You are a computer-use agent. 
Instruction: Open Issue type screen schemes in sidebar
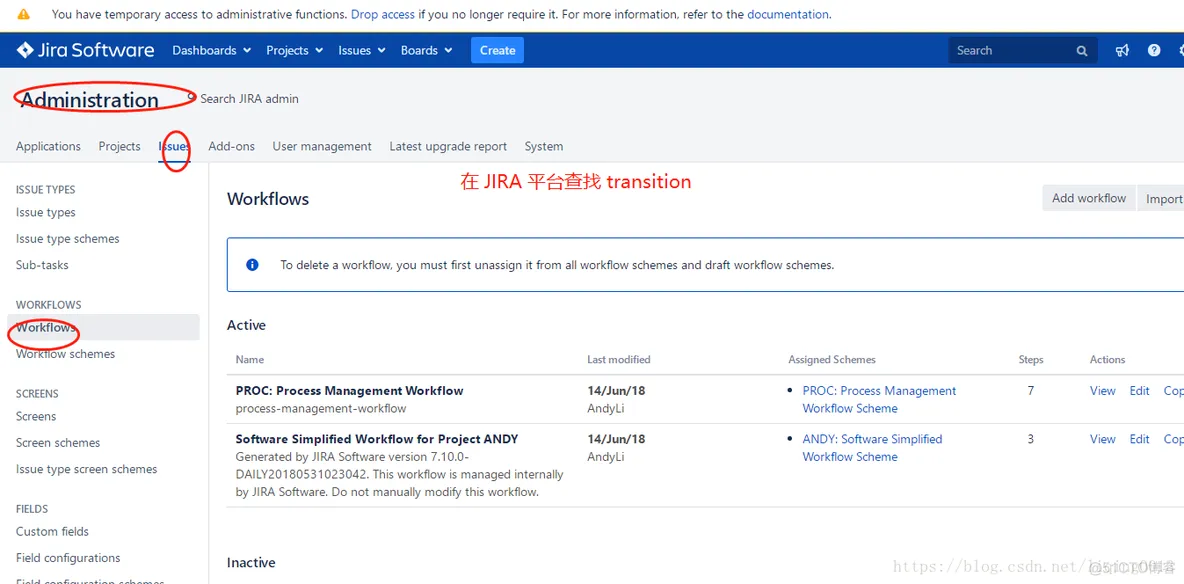pyautogui.click(x=87, y=469)
